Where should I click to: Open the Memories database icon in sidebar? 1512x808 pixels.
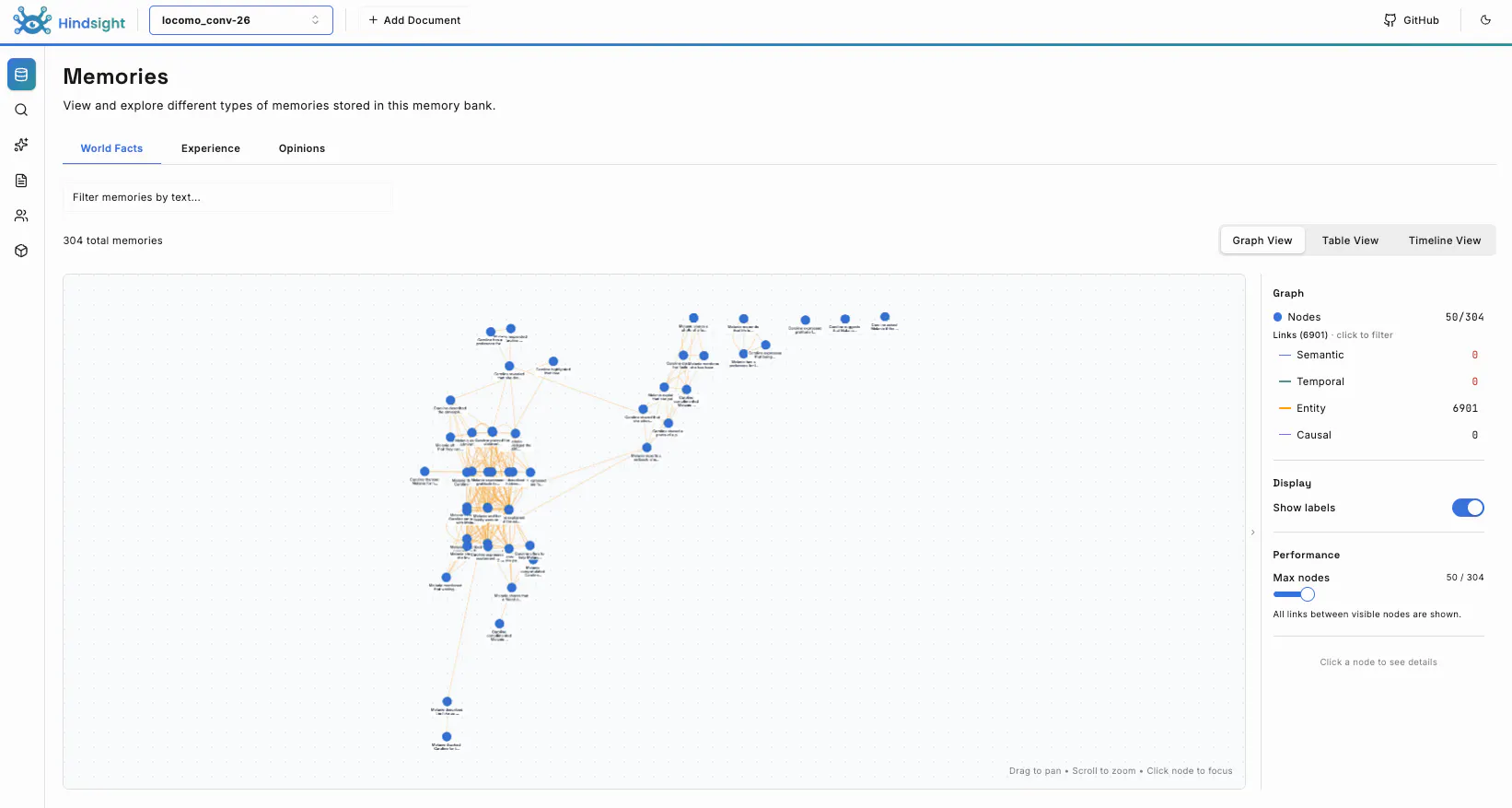[21, 75]
